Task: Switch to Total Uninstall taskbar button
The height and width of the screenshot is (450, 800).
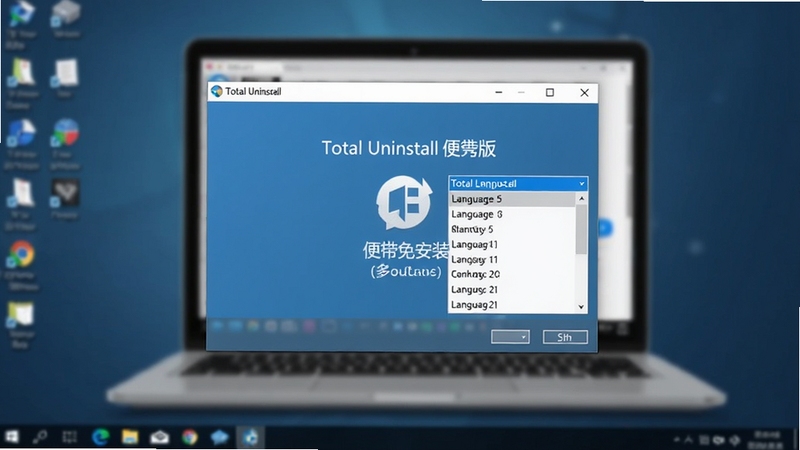Action: [250, 437]
